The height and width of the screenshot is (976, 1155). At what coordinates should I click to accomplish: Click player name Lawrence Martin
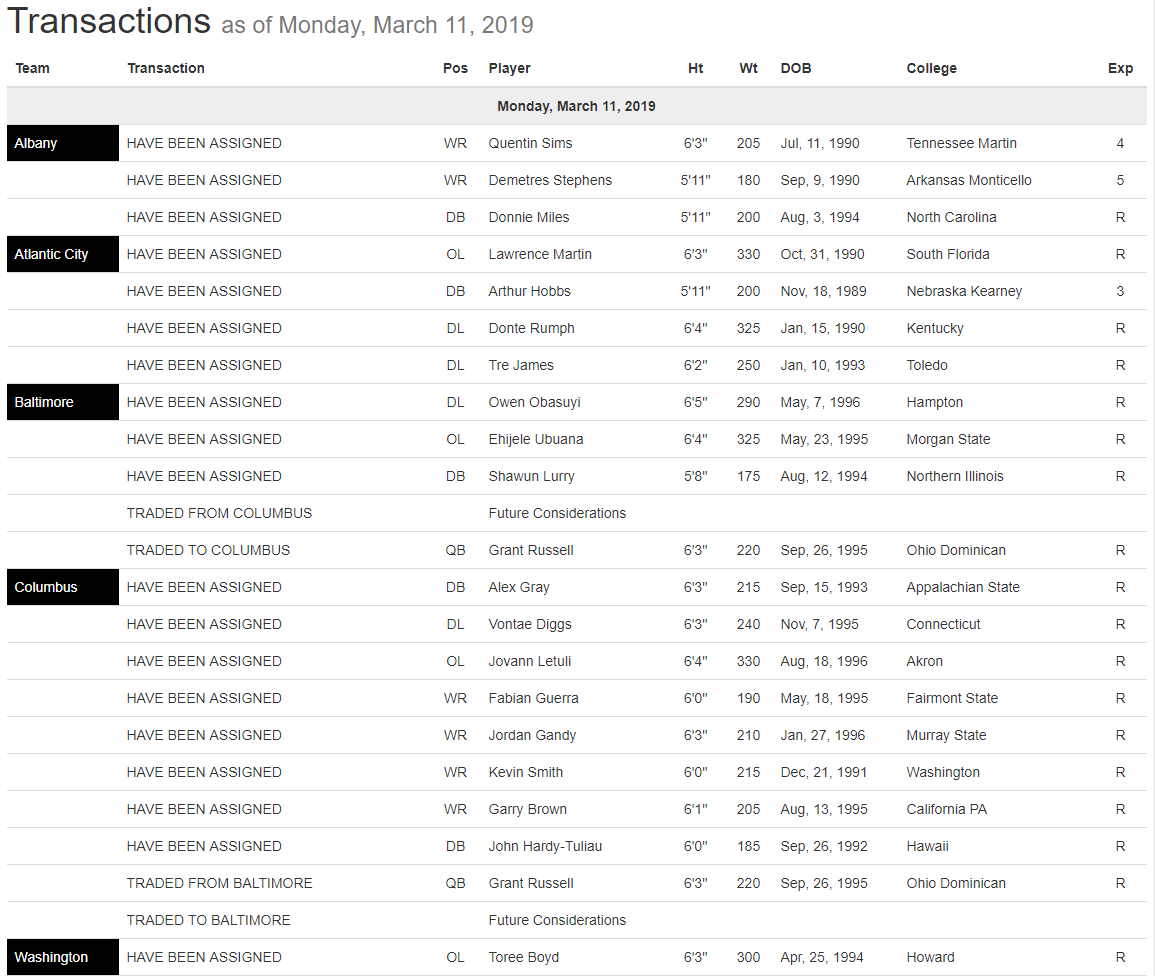click(x=540, y=254)
